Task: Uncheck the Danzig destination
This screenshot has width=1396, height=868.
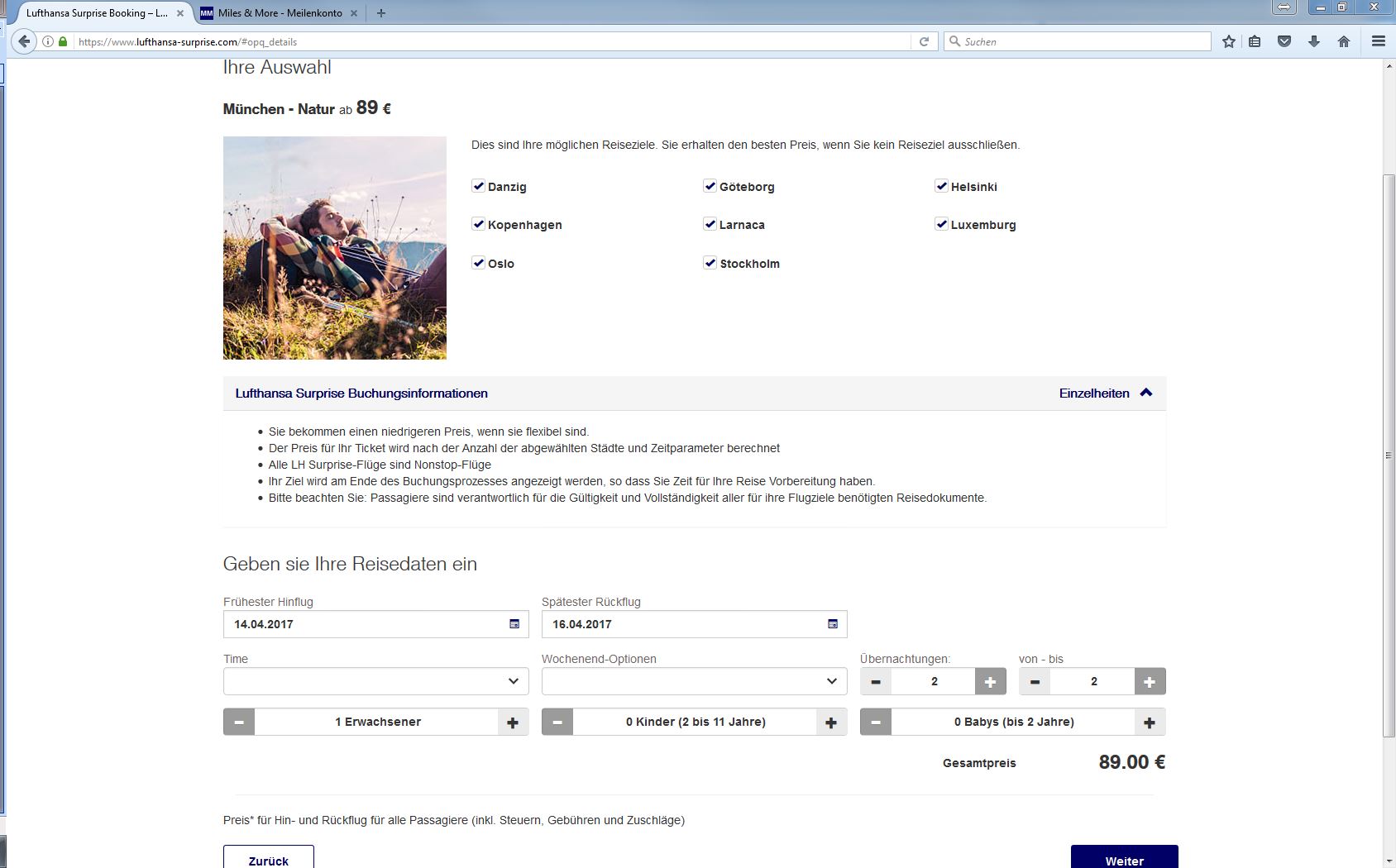Action: [x=478, y=186]
